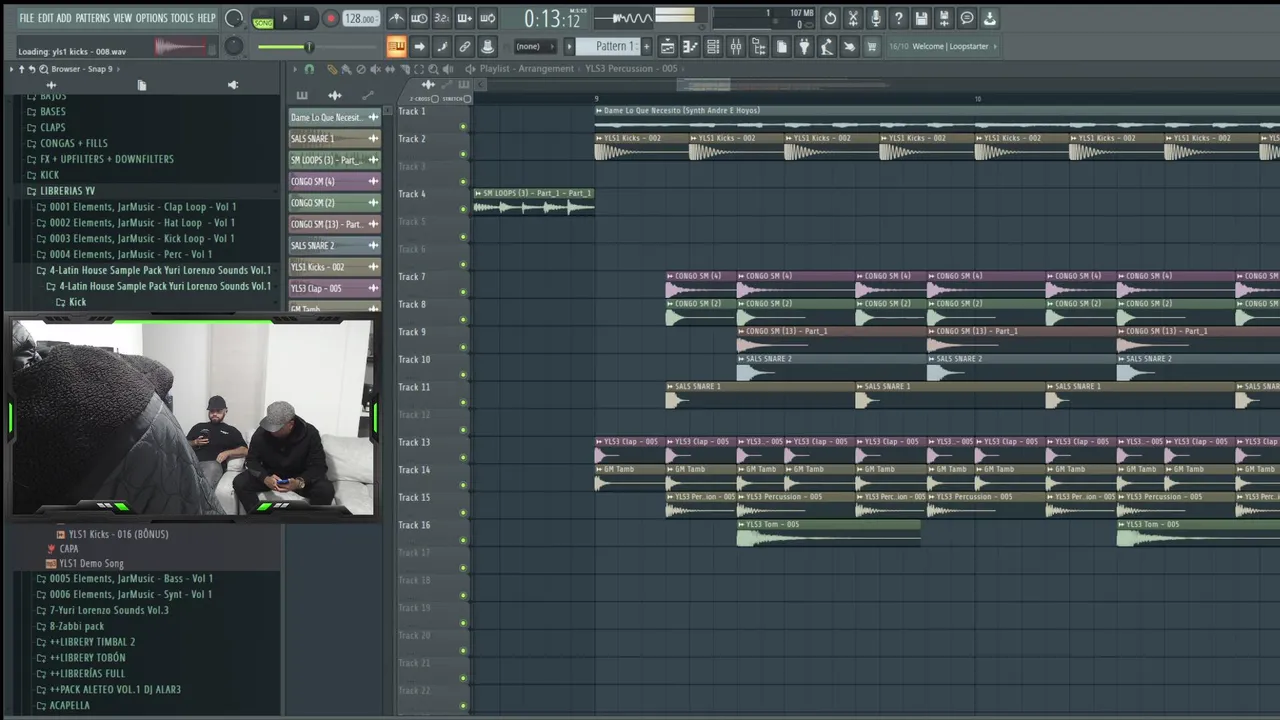Open the PATTERNS menu
1280x720 pixels.
93,18
